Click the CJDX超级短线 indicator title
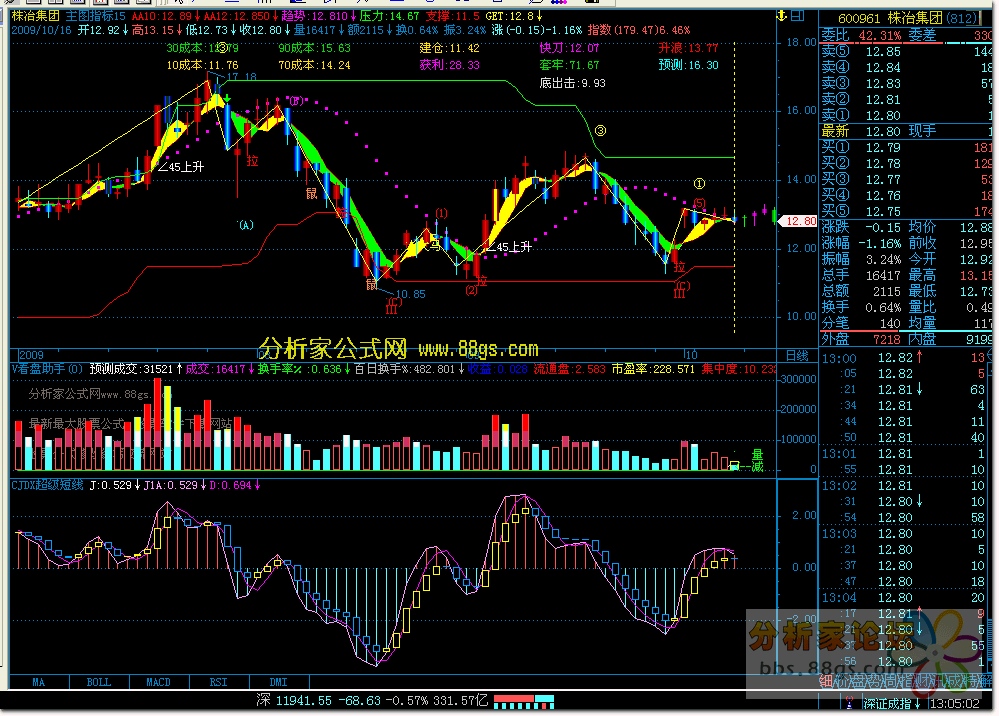The width and height of the screenshot is (999, 716). click(47, 485)
